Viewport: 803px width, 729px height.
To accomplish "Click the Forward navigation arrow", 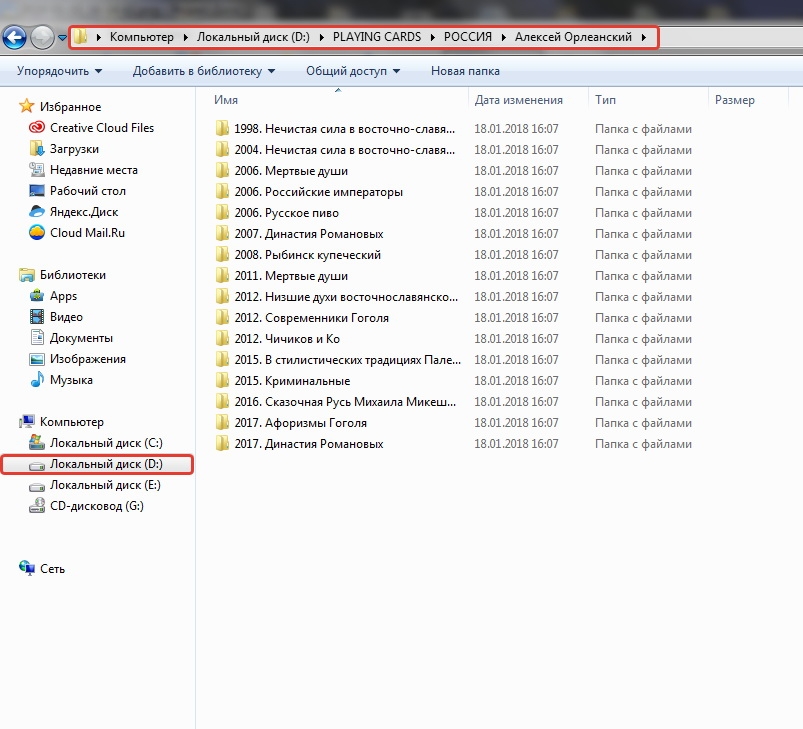I will pyautogui.click(x=43, y=37).
